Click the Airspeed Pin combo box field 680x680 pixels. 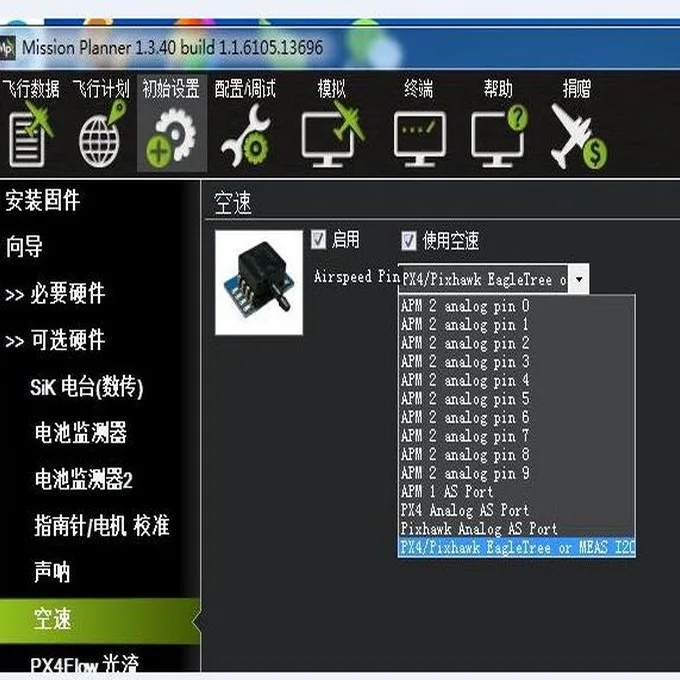click(493, 279)
